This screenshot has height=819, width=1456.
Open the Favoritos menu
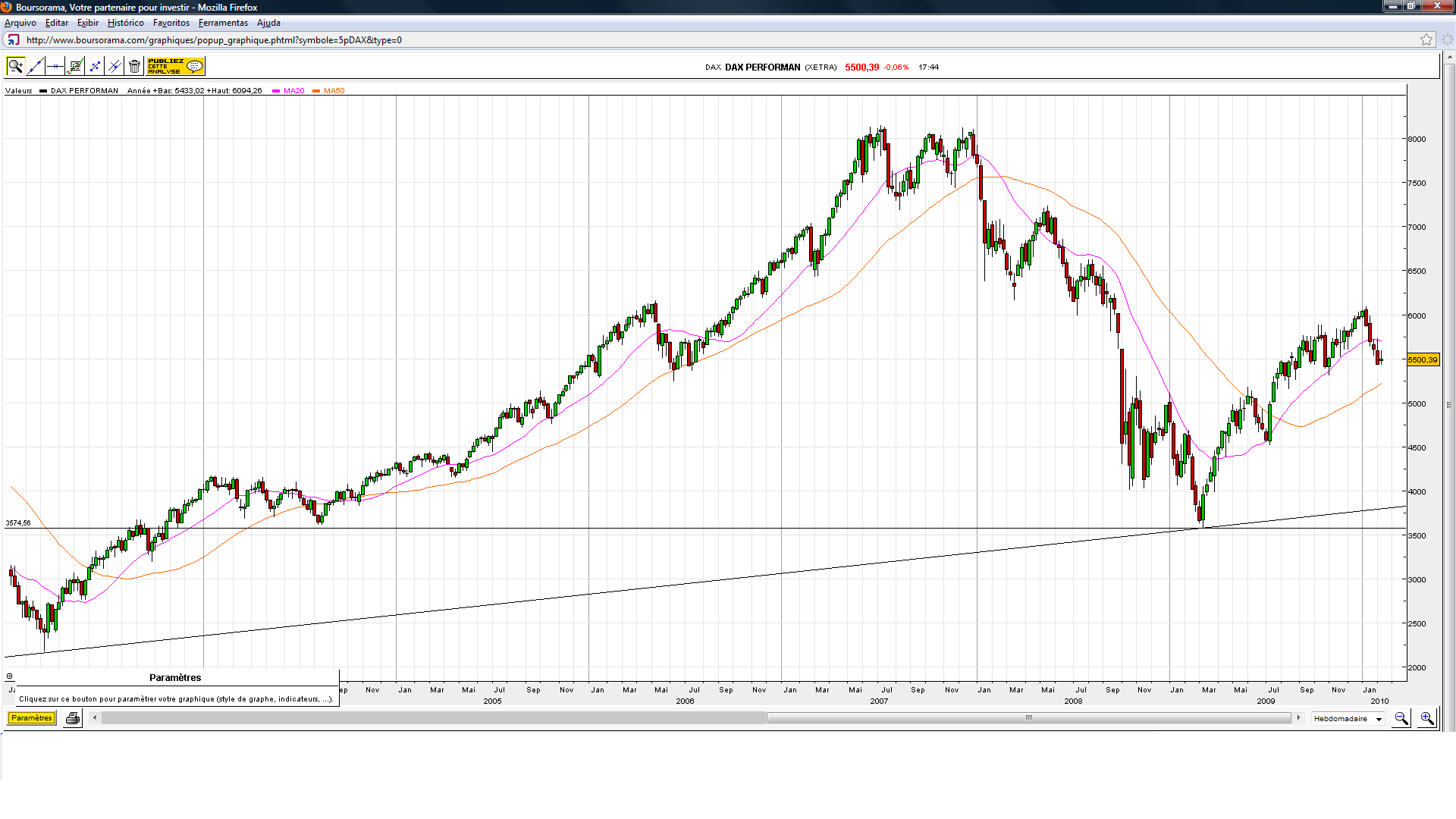[171, 23]
